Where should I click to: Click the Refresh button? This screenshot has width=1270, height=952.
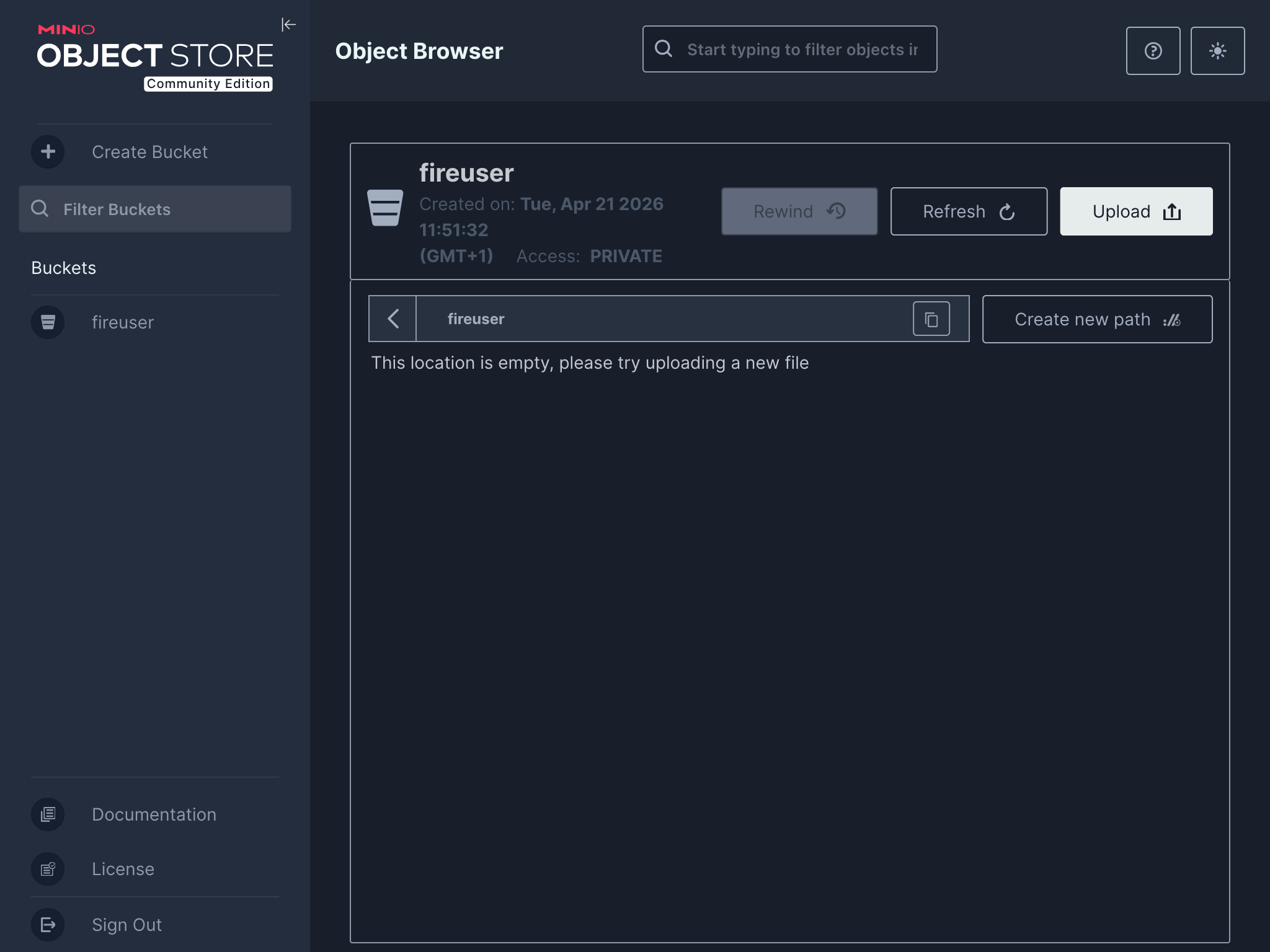[969, 211]
